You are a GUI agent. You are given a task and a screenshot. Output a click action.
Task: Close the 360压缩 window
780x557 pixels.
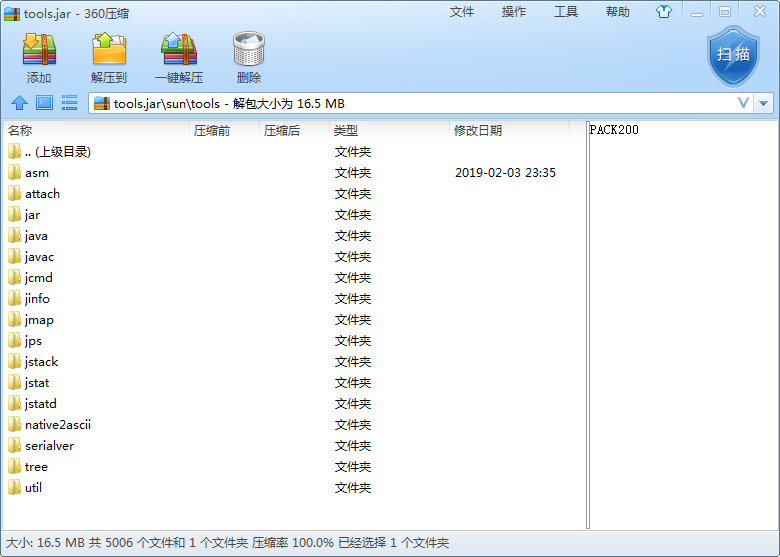tap(760, 11)
